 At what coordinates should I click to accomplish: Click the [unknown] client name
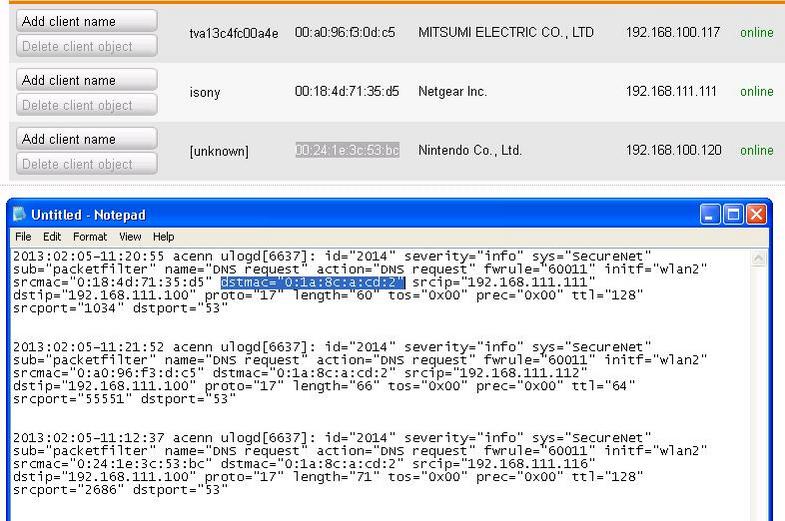pyautogui.click(x=219, y=151)
